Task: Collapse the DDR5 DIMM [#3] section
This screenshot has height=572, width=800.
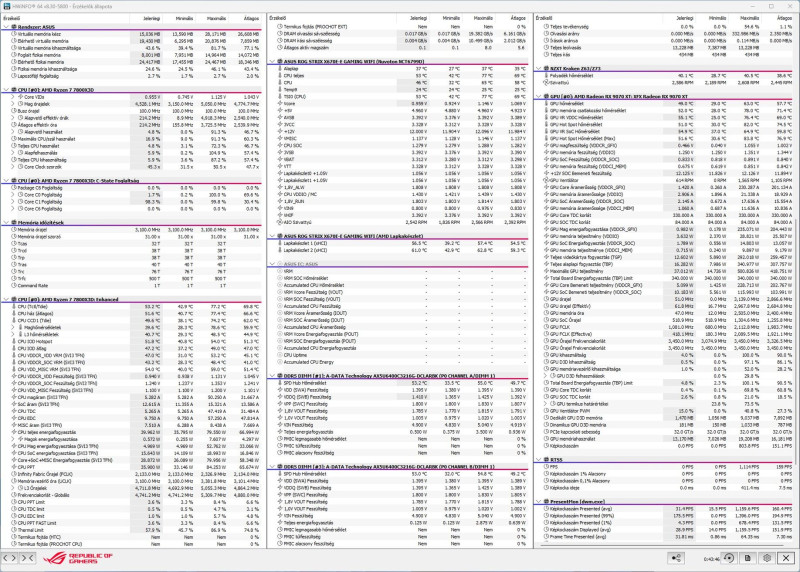Action: coord(272,467)
